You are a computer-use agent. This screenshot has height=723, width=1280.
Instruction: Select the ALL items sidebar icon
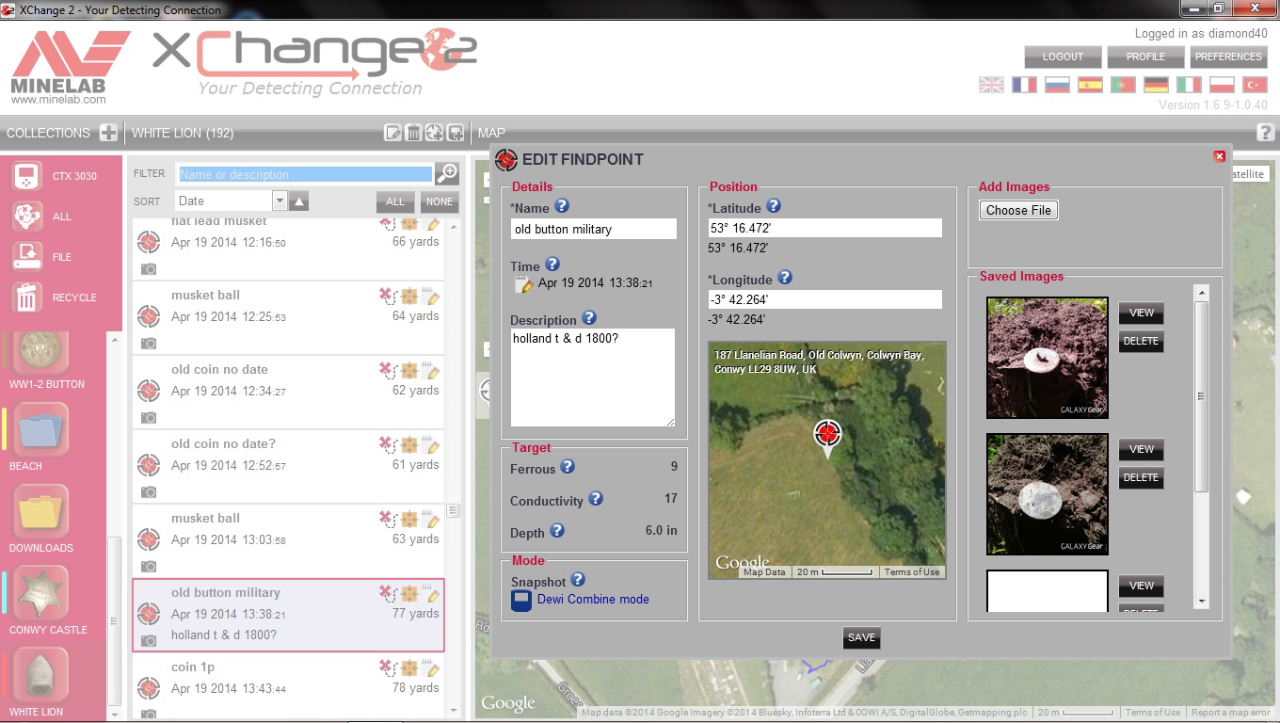(x=26, y=216)
